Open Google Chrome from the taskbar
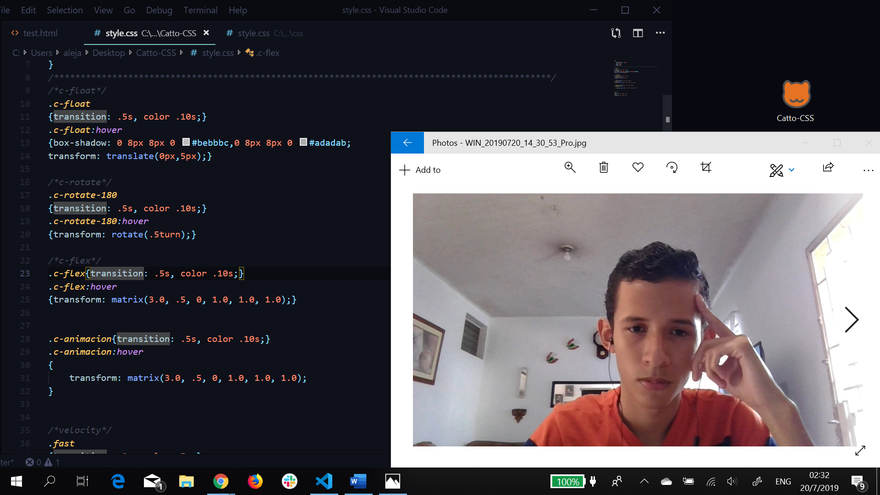 point(221,481)
